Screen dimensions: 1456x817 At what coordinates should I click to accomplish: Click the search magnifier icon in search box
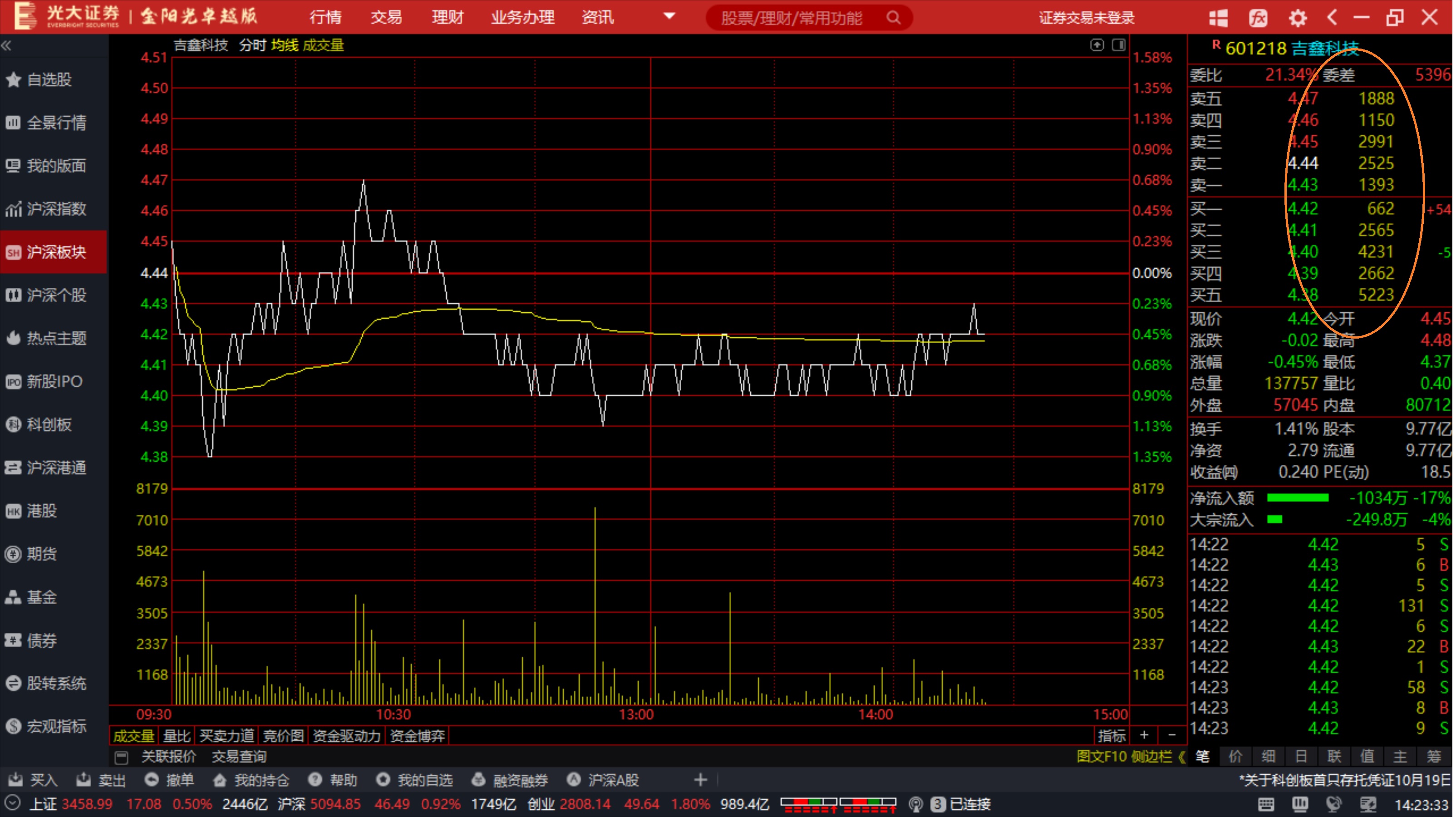pyautogui.click(x=893, y=18)
